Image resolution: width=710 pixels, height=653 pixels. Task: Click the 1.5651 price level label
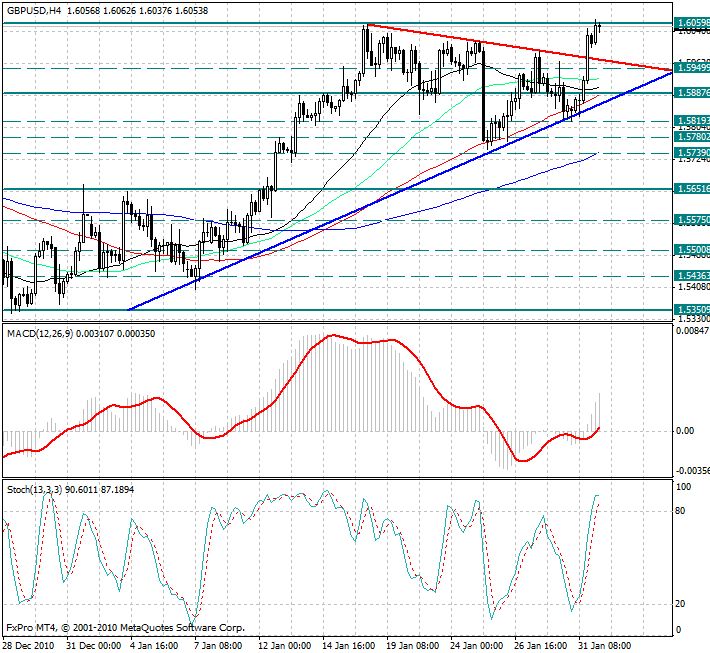click(x=692, y=189)
